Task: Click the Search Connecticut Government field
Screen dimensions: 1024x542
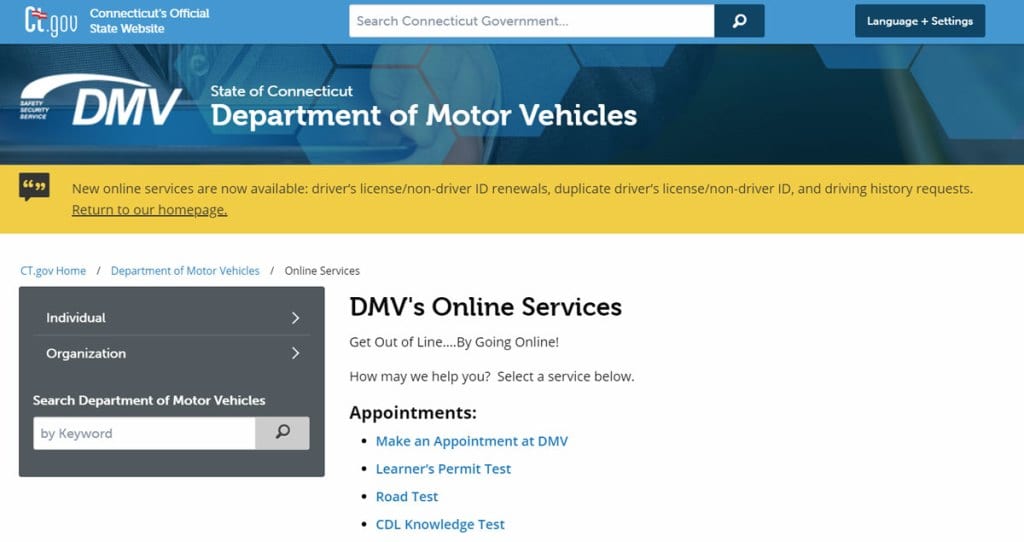Action: [531, 21]
